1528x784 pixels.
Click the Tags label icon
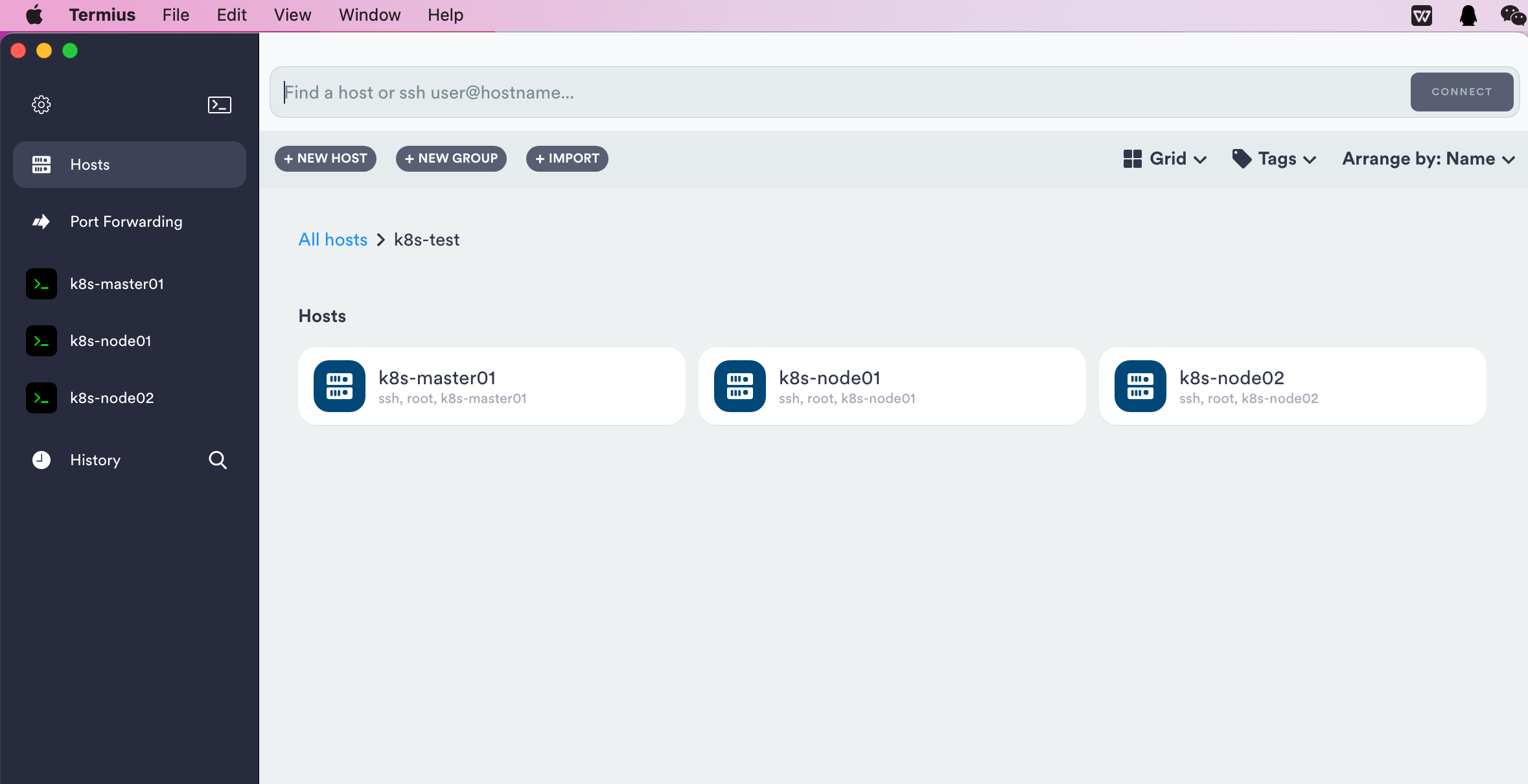tap(1242, 159)
